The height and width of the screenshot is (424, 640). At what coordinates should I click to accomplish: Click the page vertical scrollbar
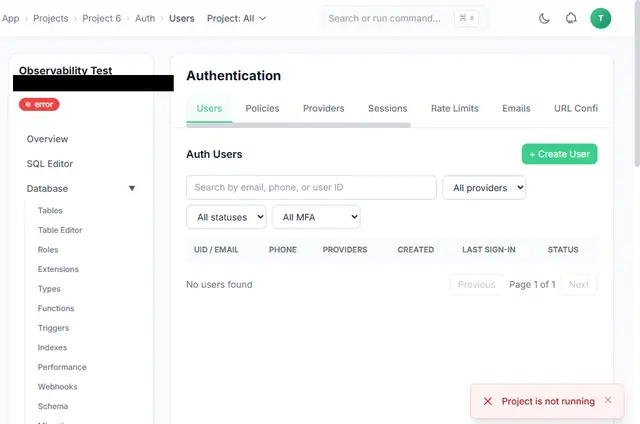[x=637, y=86]
